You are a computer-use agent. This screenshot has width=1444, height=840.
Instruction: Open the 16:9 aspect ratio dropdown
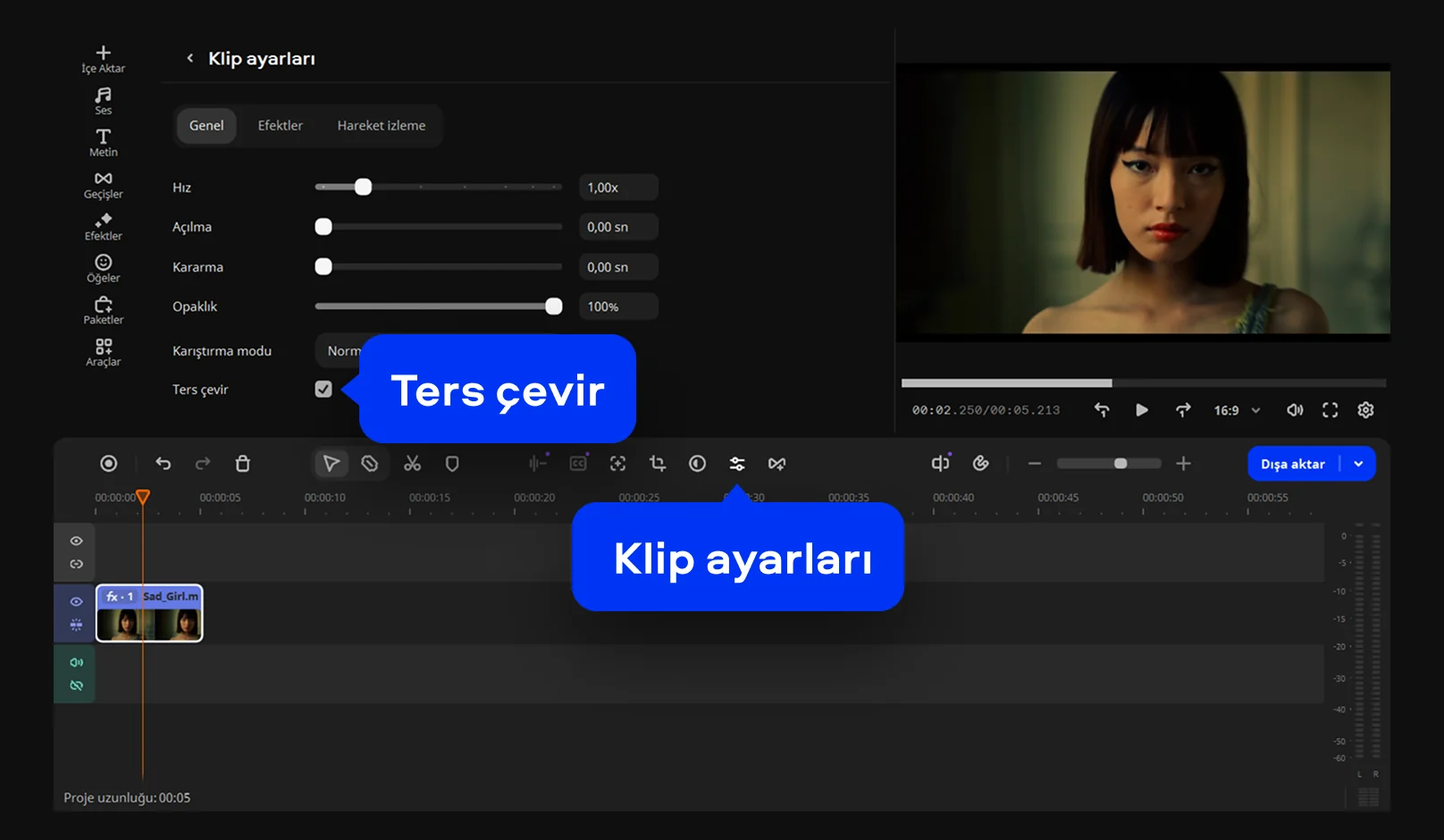[x=1237, y=410]
